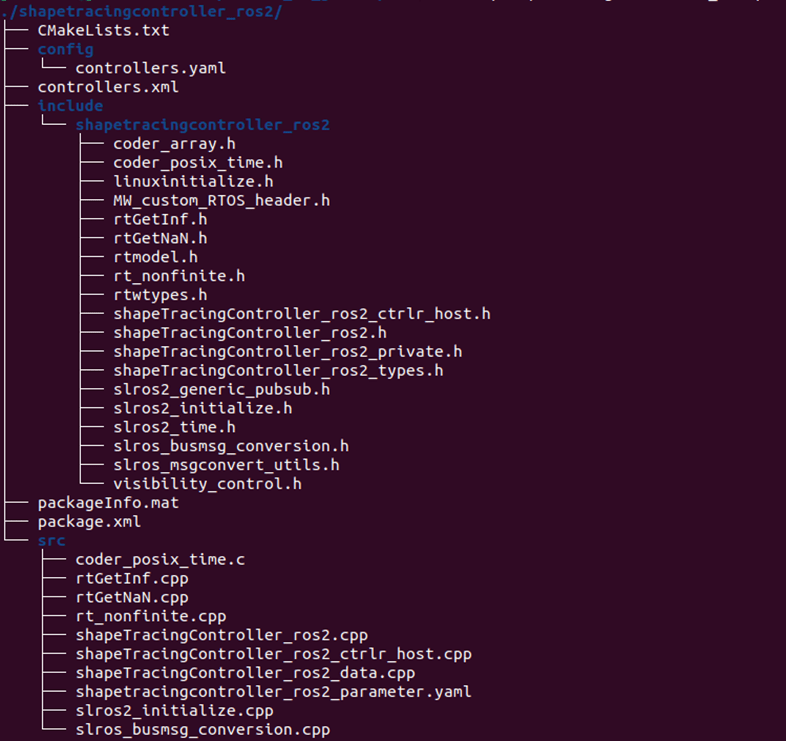Select shapeTracingController_ros2_types.h file
This screenshot has width=786, height=741.
coord(278,371)
